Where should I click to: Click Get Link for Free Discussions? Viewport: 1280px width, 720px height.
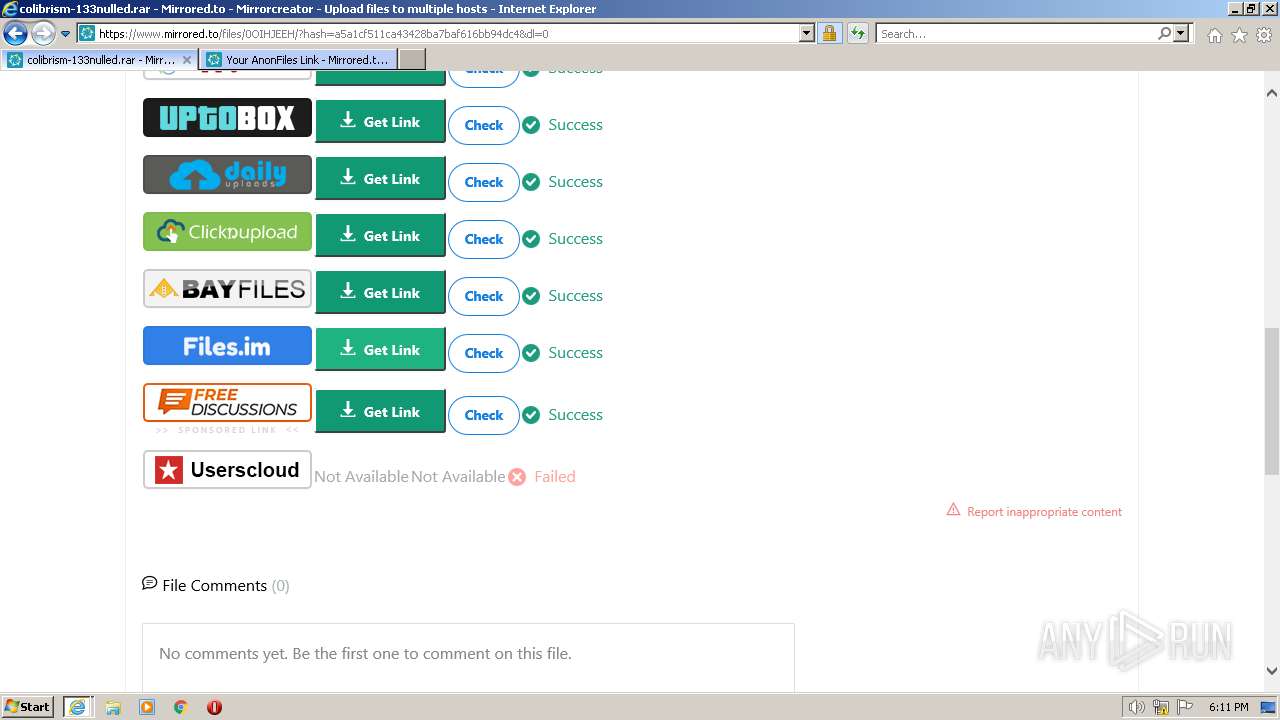click(x=380, y=412)
